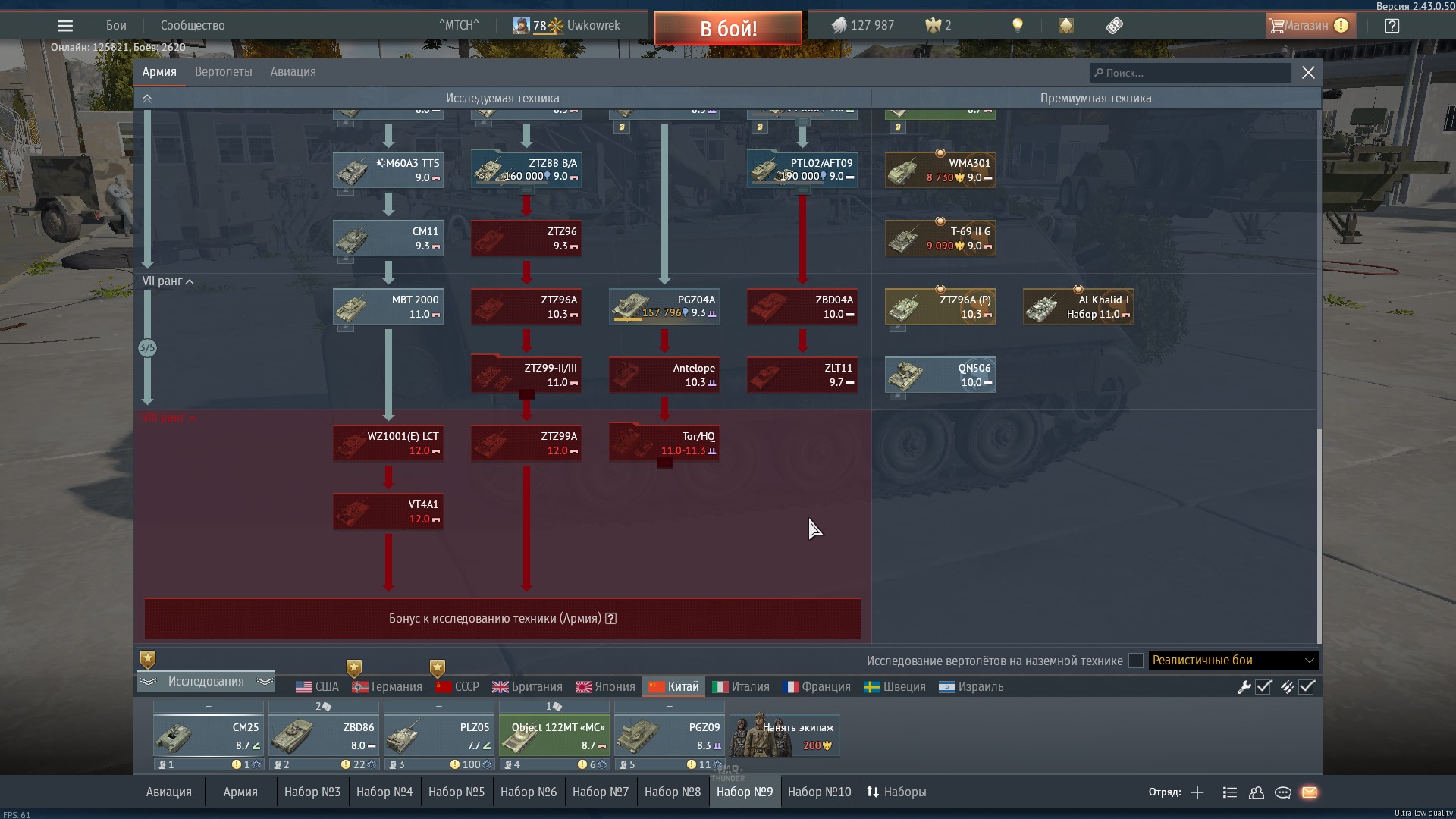Open research bonus info banner
The width and height of the screenshot is (1456, 819).
(x=503, y=619)
